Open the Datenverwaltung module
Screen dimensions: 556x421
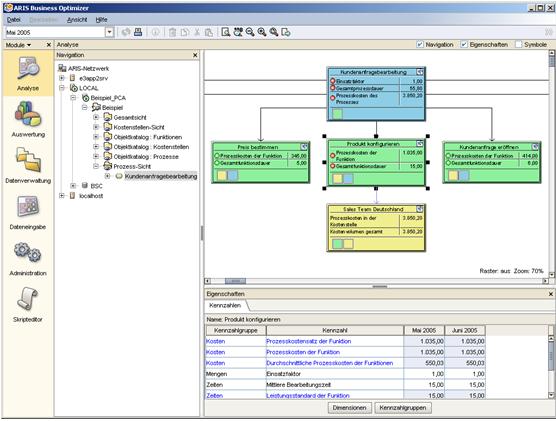click(28, 165)
